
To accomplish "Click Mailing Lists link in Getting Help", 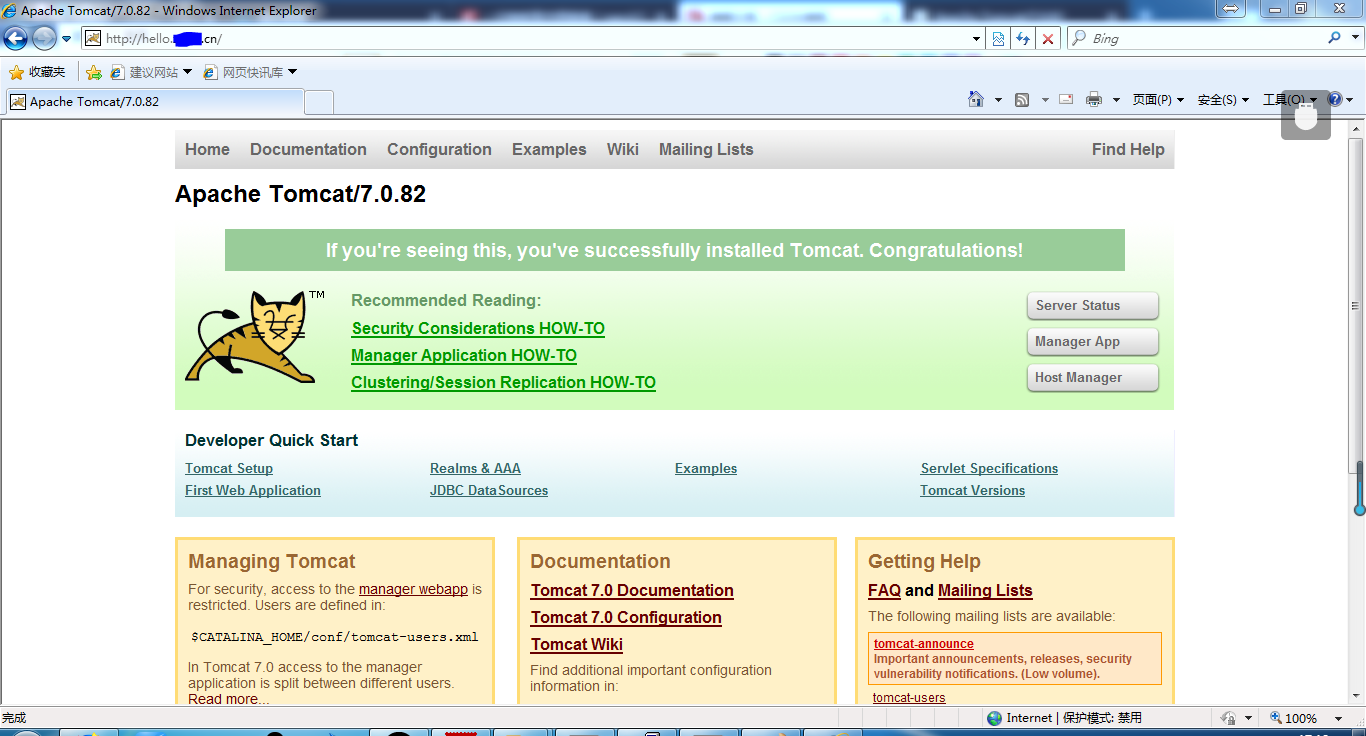I will pos(985,590).
